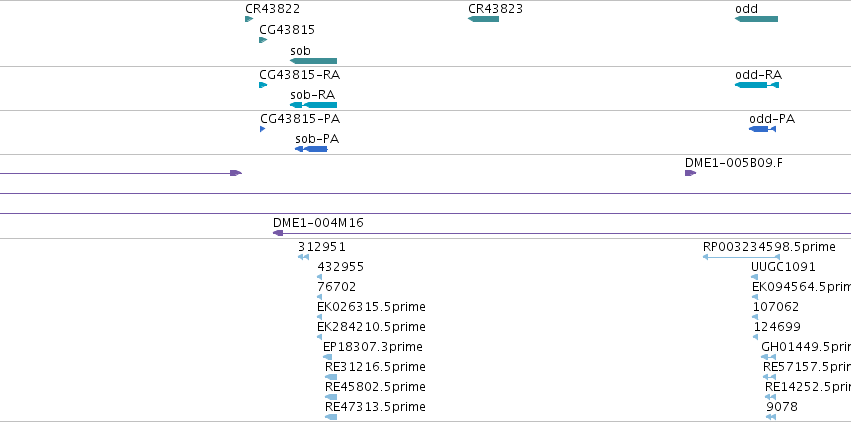Screen dimensions: 851x422
Task: Click the RE31216.5prime EST glyph
Action: [x=331, y=377]
